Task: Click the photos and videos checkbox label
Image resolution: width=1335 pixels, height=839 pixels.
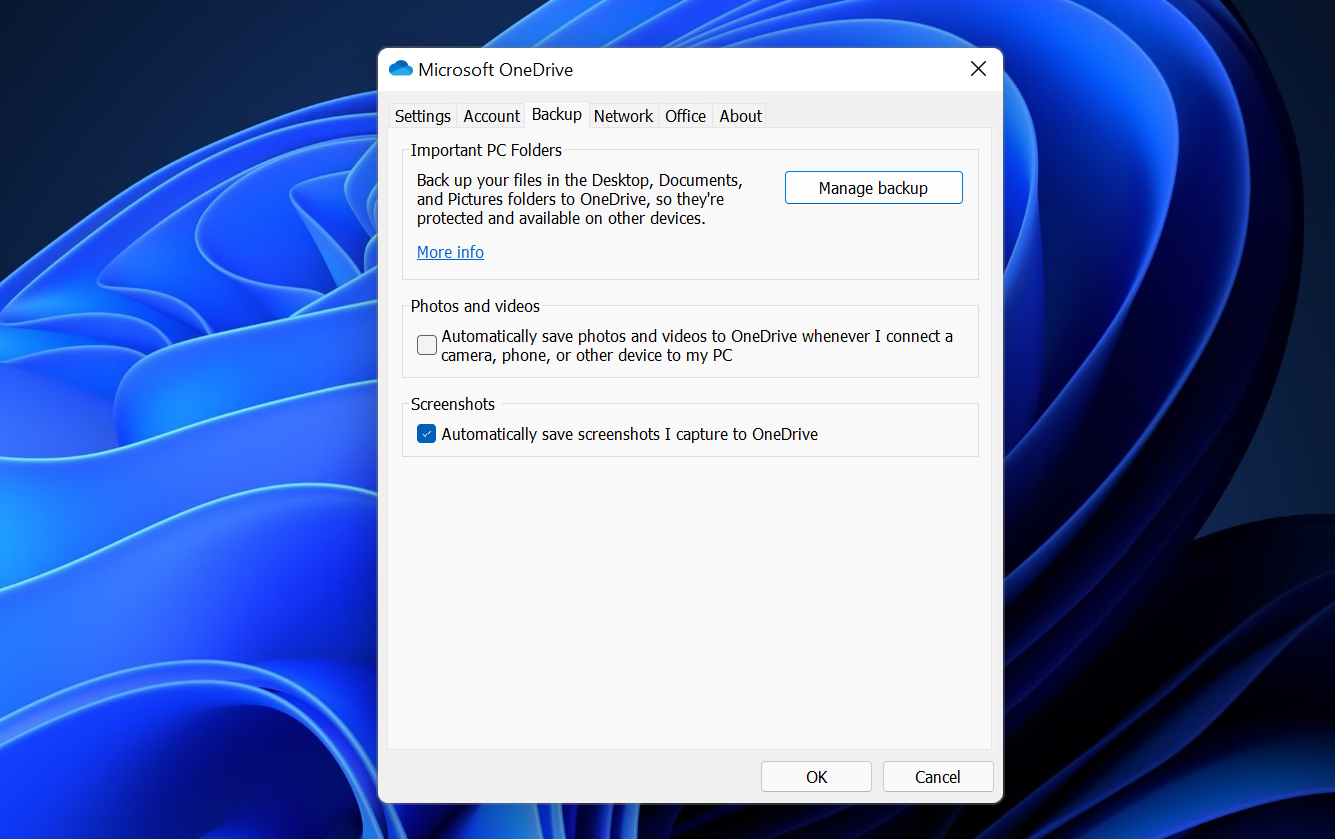Action: (x=697, y=345)
